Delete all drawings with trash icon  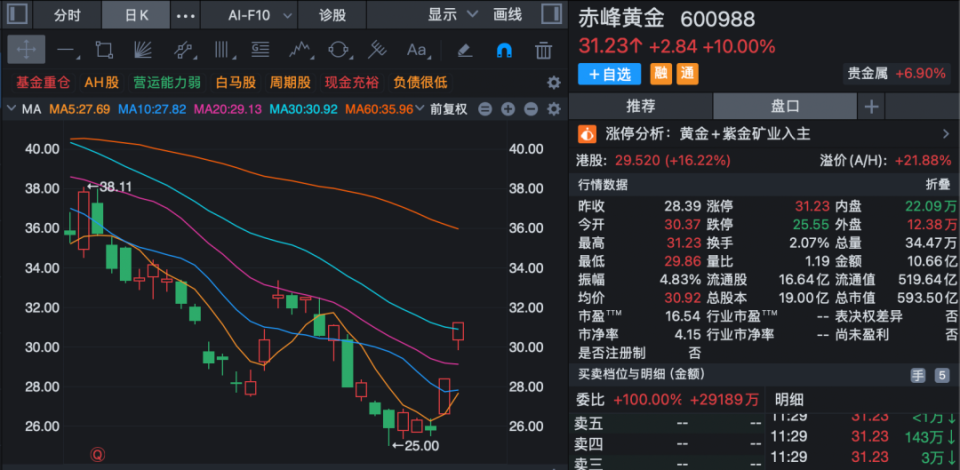pyautogui.click(x=543, y=50)
